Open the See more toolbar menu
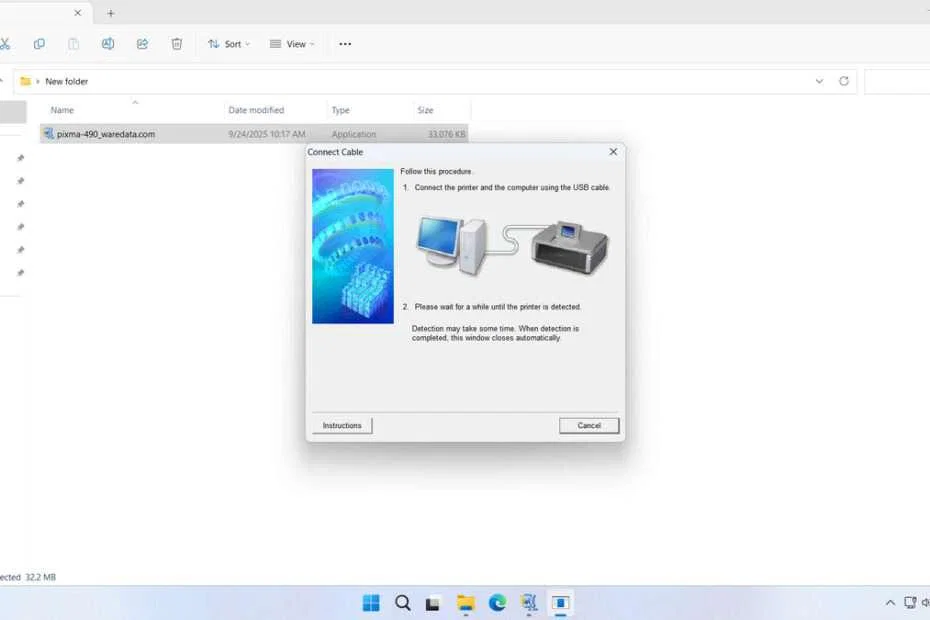This screenshot has width=930, height=620. coord(345,44)
